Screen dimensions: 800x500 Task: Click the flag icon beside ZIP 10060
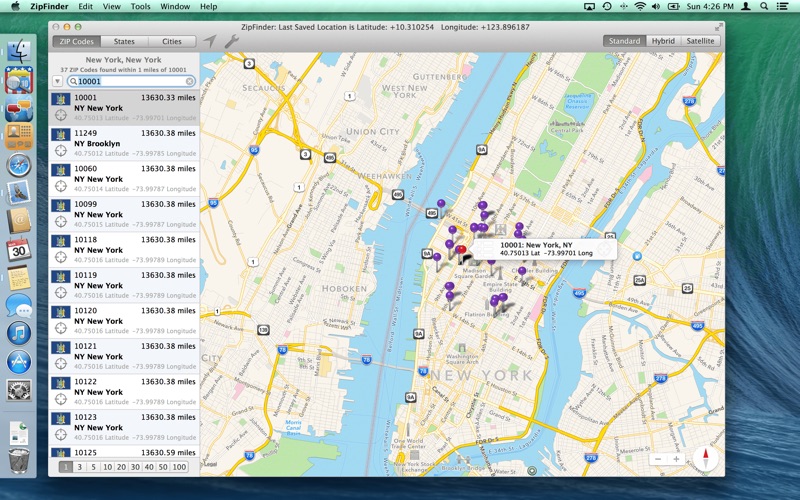(60, 170)
